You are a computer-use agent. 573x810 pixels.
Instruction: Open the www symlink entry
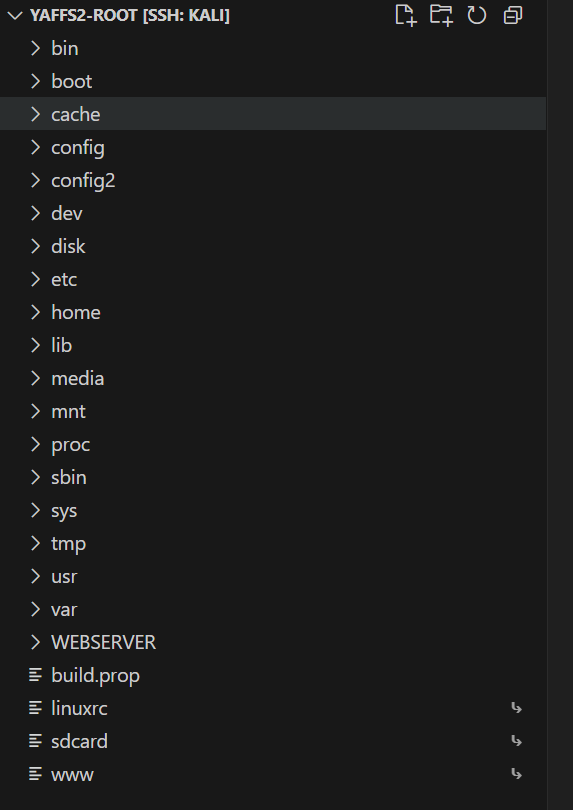tap(273, 774)
